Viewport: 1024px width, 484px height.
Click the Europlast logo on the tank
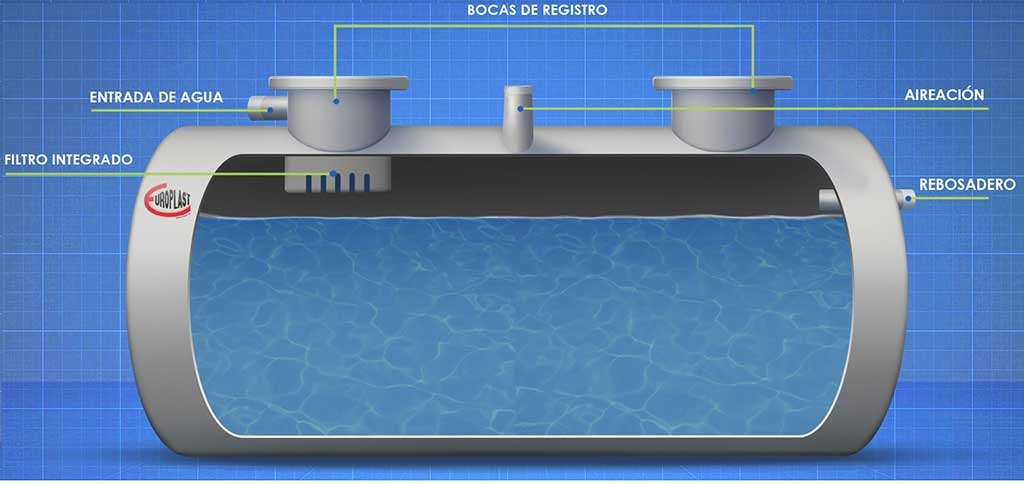click(x=168, y=201)
